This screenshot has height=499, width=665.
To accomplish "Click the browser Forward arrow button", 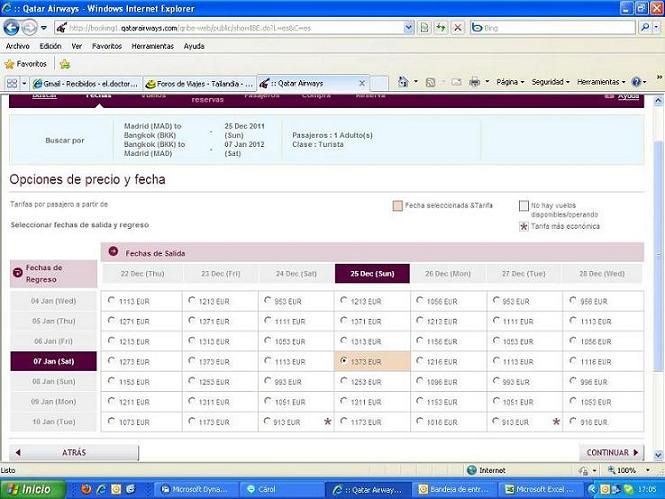I will [29, 28].
